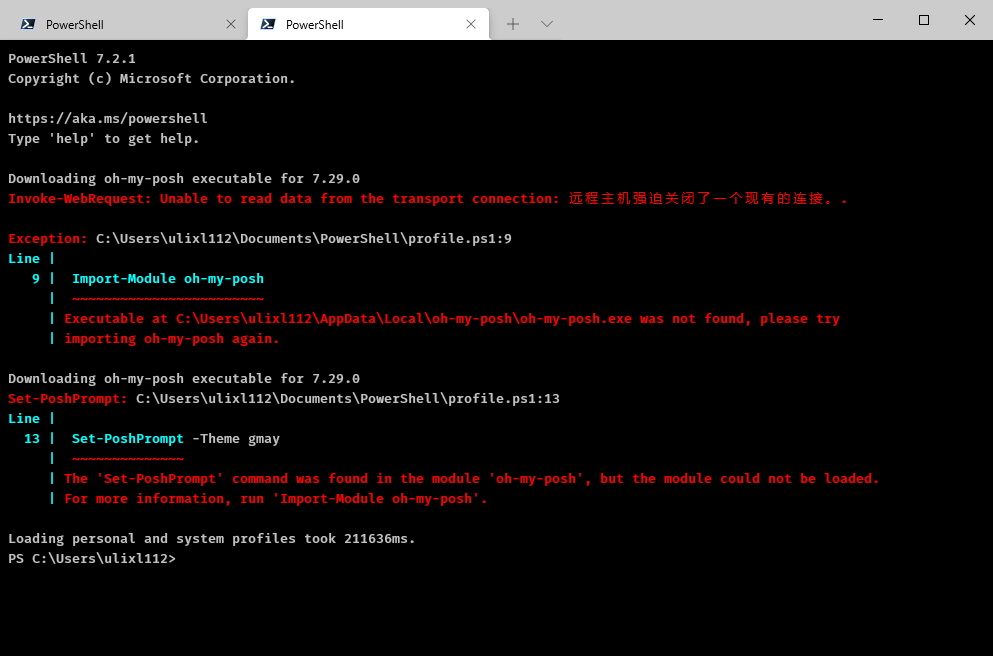Click the Loading personal profiles message
The height and width of the screenshot is (656, 993).
point(211,538)
